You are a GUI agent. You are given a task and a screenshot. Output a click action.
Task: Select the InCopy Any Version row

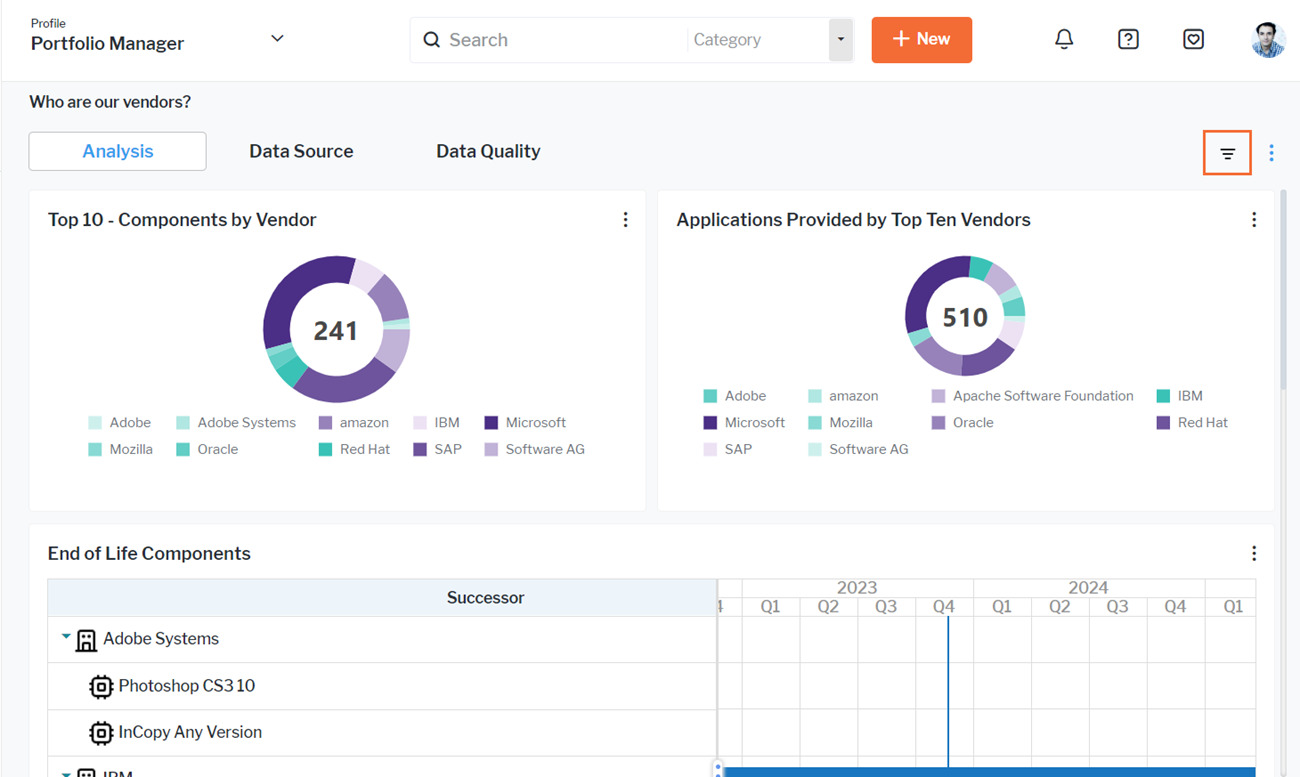click(x=382, y=733)
